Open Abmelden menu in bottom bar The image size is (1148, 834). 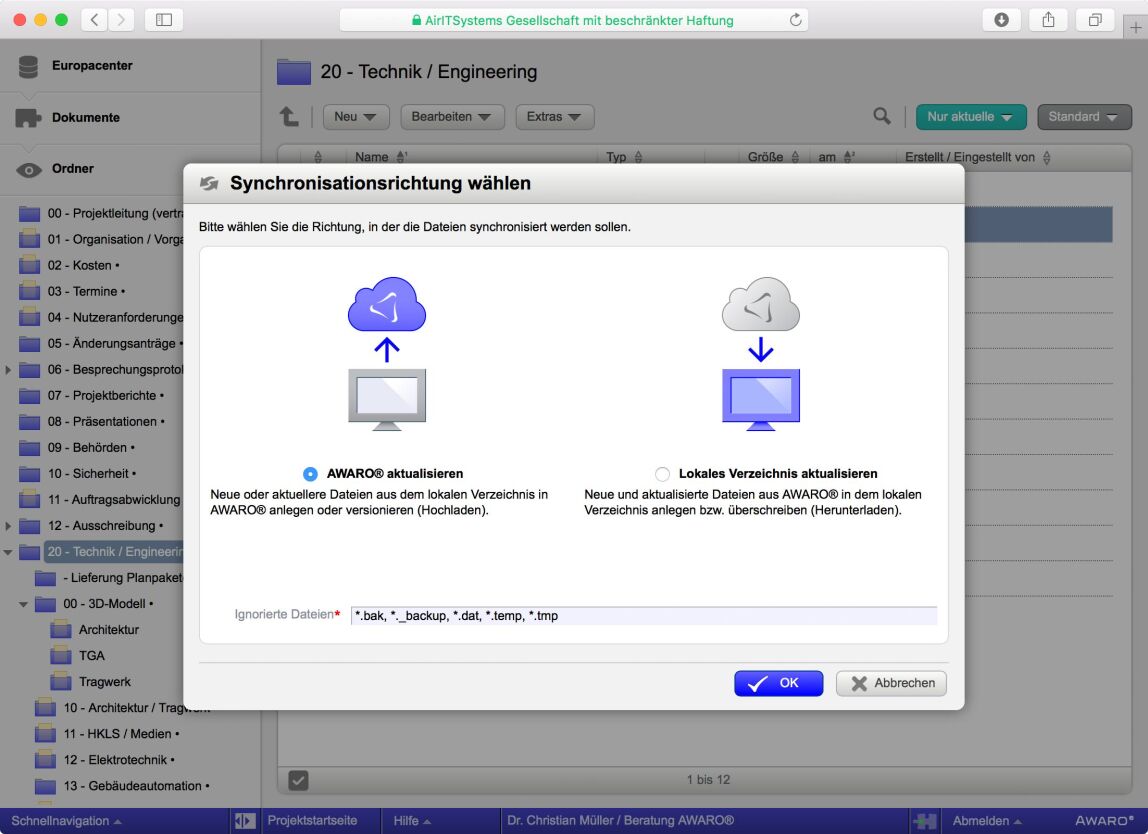pyautogui.click(x=987, y=821)
